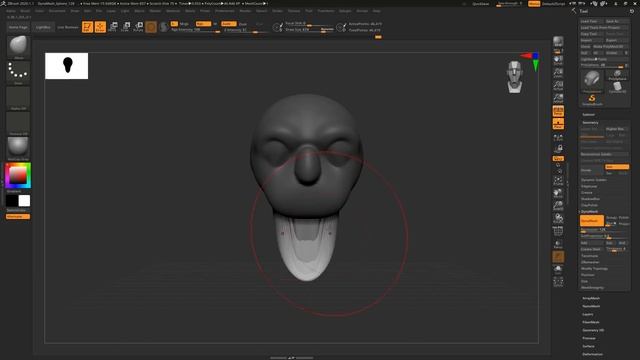The image size is (640, 360).
Task: Open the Render menu
Action: 245,11
